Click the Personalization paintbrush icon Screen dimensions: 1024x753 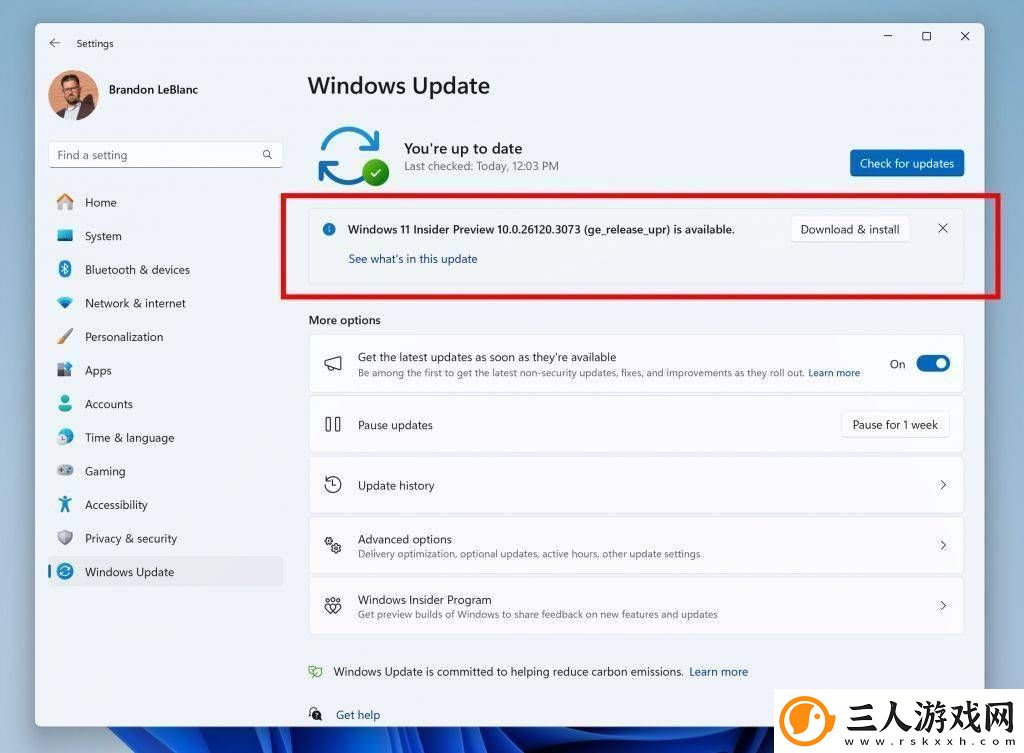pos(65,336)
